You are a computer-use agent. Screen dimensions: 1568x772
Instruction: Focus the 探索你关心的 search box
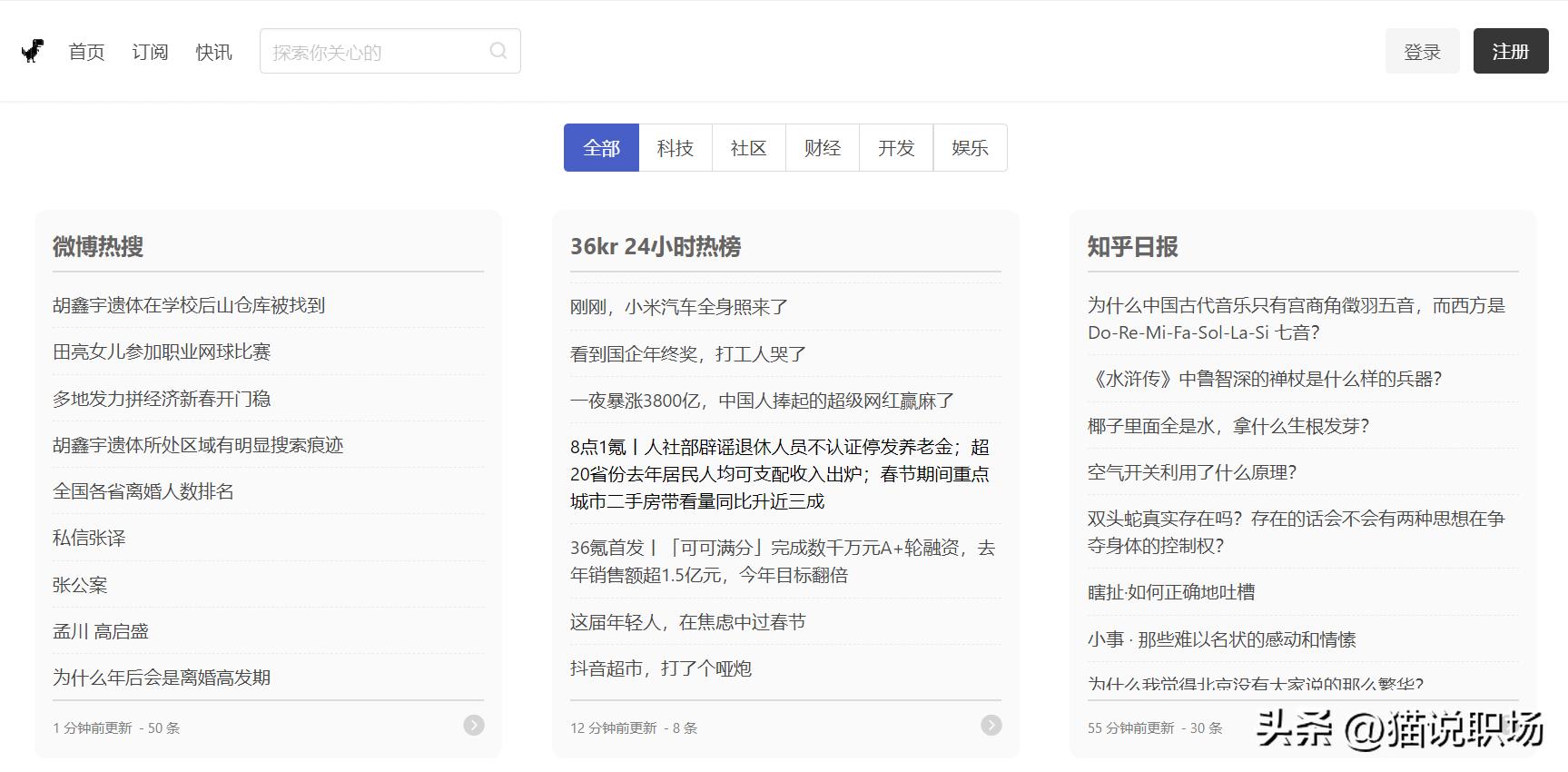pyautogui.click(x=390, y=51)
